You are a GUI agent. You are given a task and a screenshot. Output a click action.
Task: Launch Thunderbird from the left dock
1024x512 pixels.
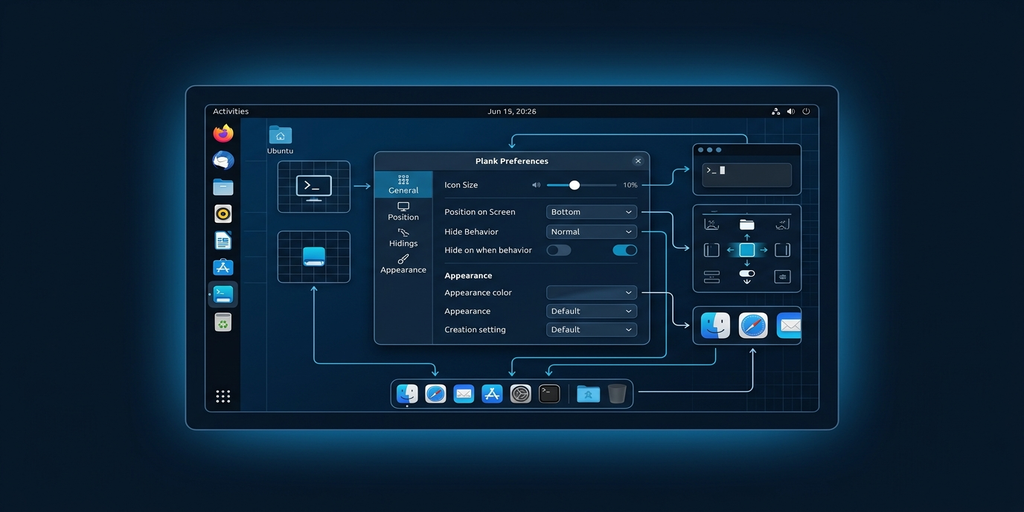click(x=223, y=160)
